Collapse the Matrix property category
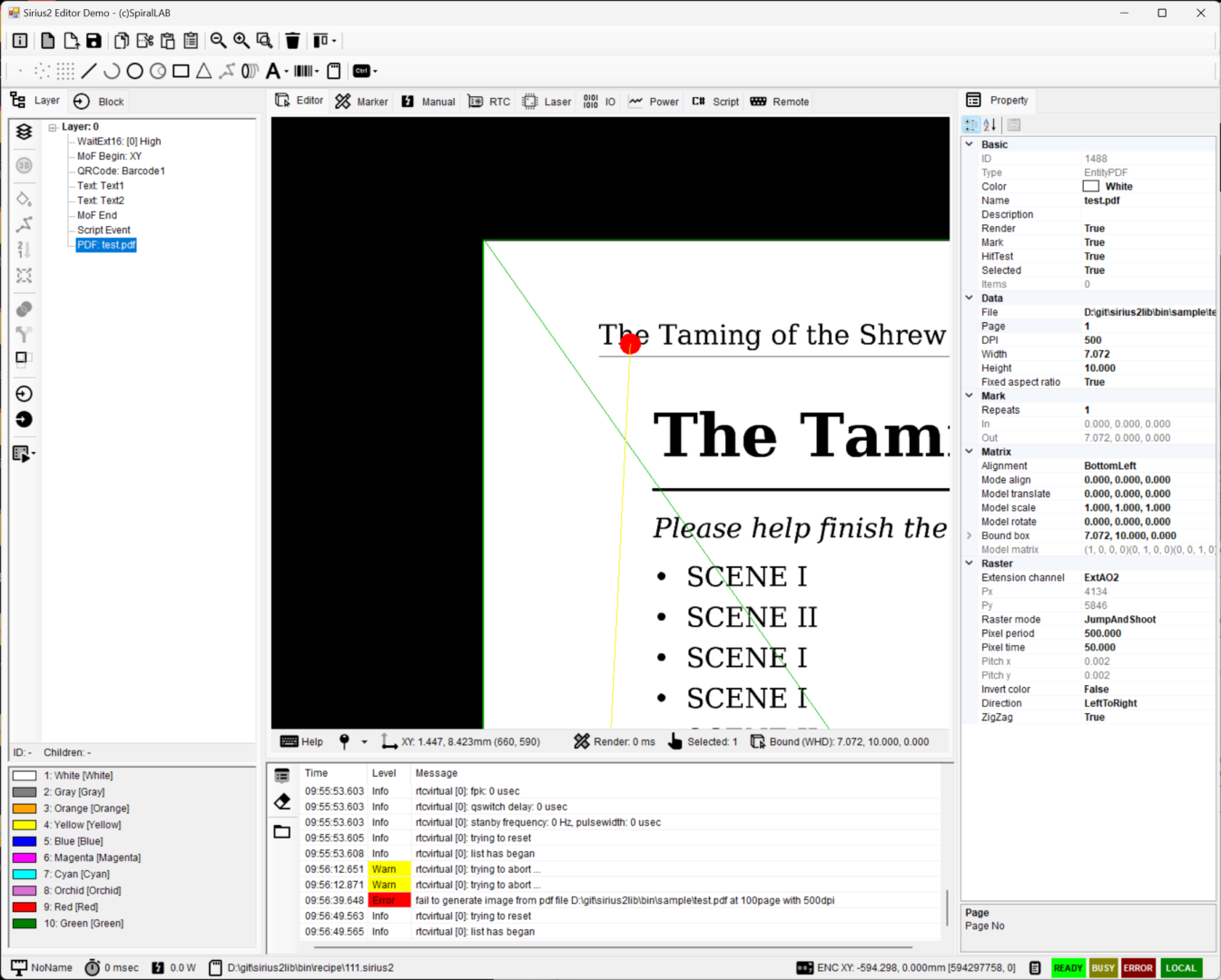Viewport: 1221px width, 980px height. pos(970,451)
